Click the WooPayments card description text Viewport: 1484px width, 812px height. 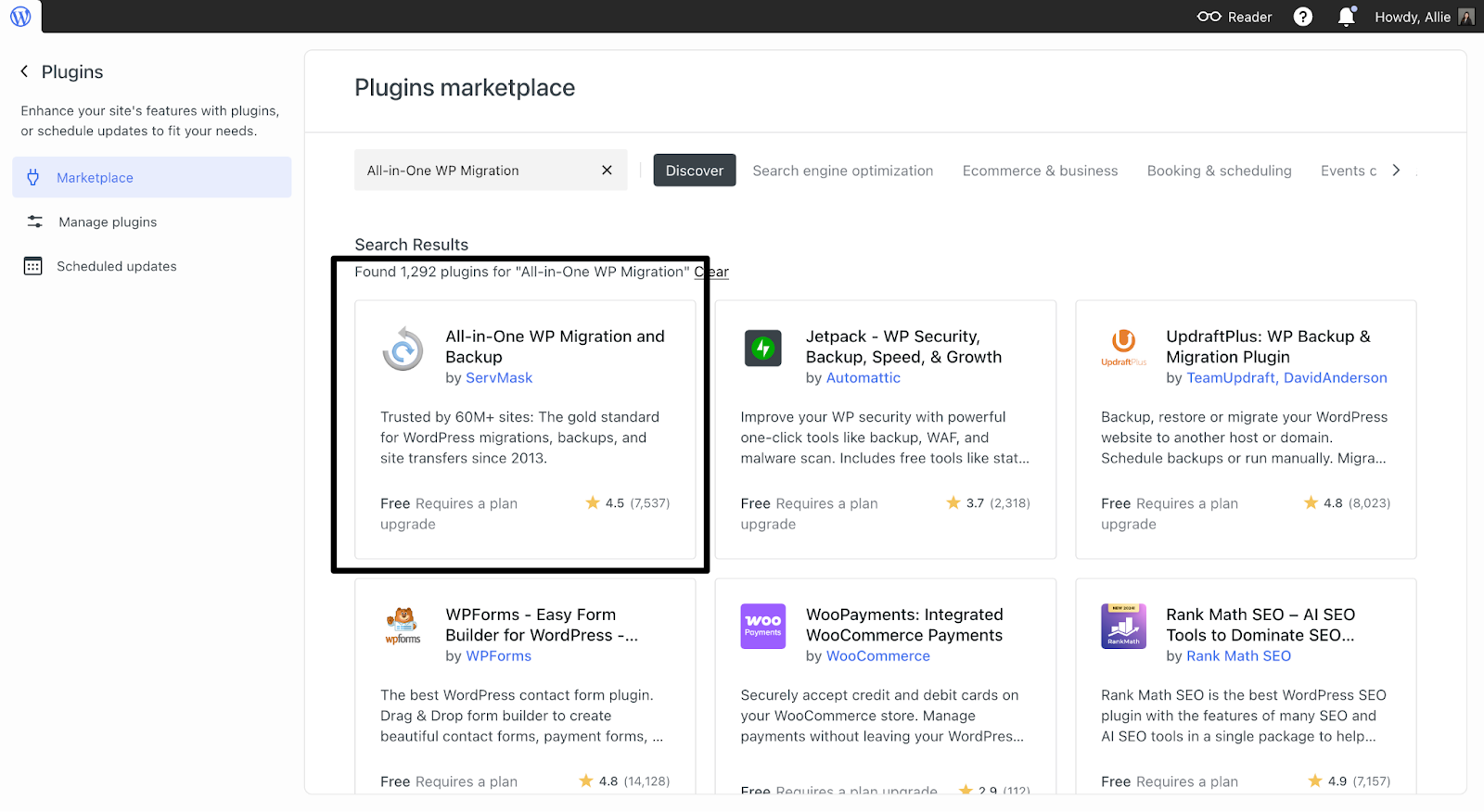882,716
